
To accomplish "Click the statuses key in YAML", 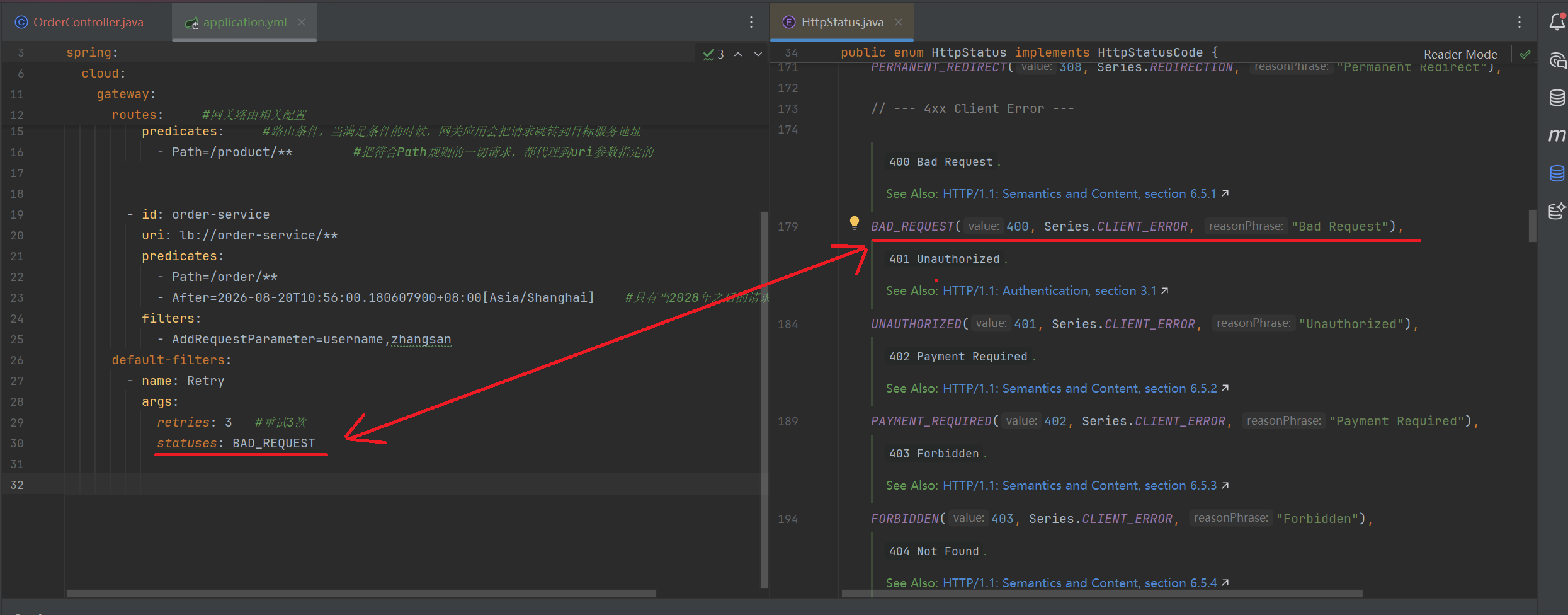I will (186, 443).
